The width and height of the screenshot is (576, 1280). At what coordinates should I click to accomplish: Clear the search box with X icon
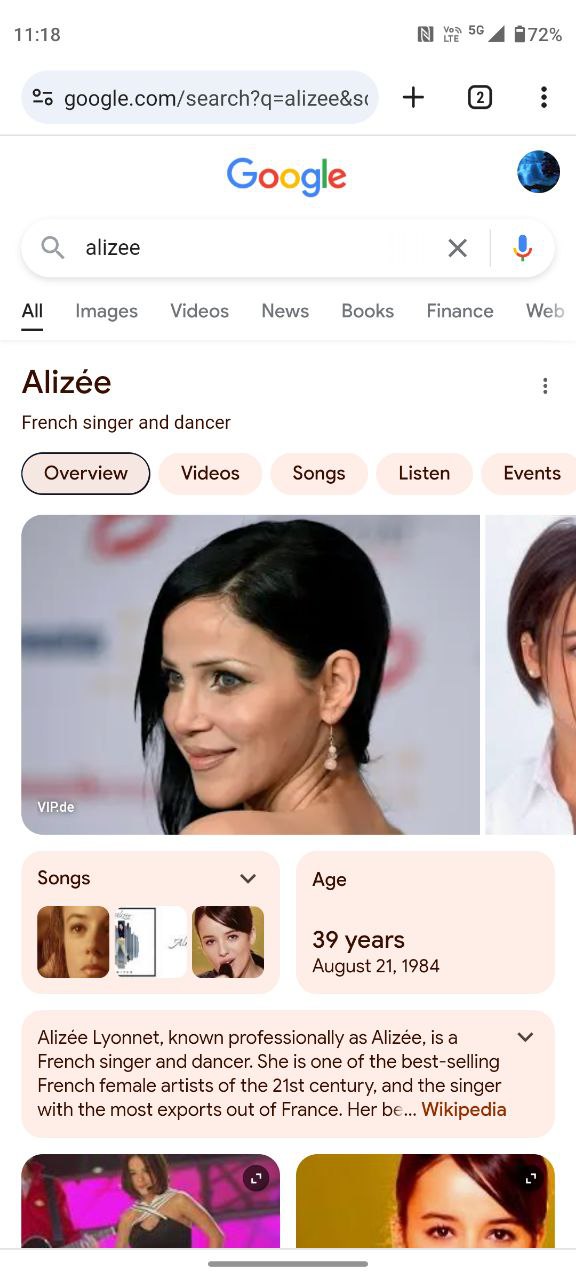click(457, 248)
